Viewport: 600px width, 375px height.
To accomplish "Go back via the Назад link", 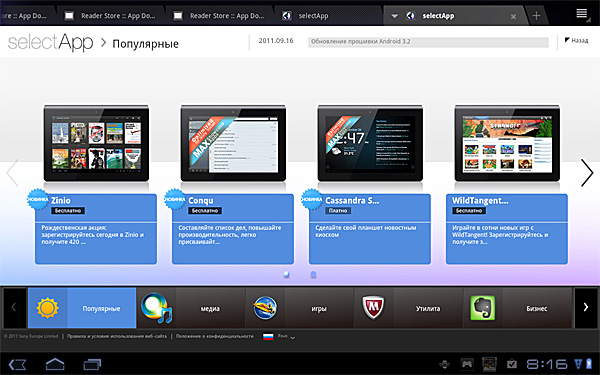I will [576, 40].
